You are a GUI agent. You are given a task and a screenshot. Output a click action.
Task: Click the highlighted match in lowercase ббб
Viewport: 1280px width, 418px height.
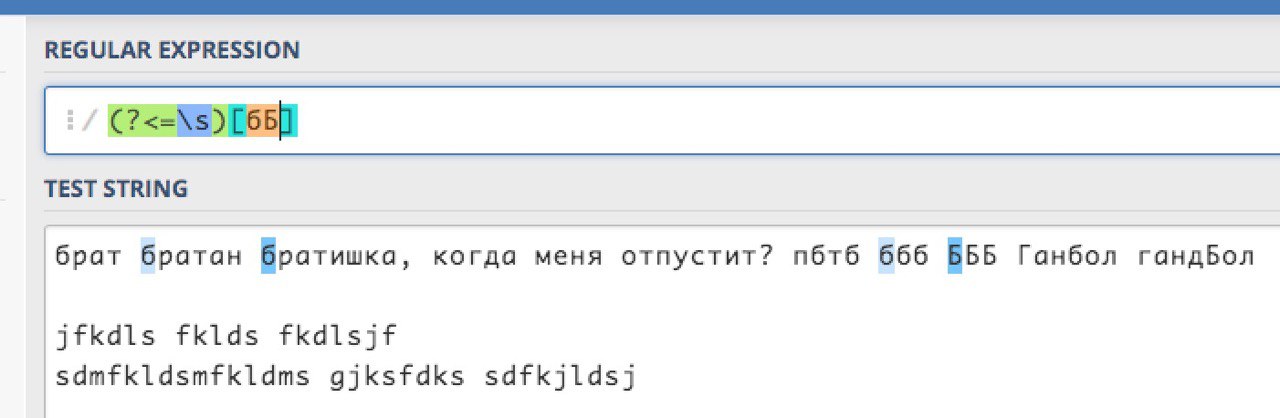886,257
